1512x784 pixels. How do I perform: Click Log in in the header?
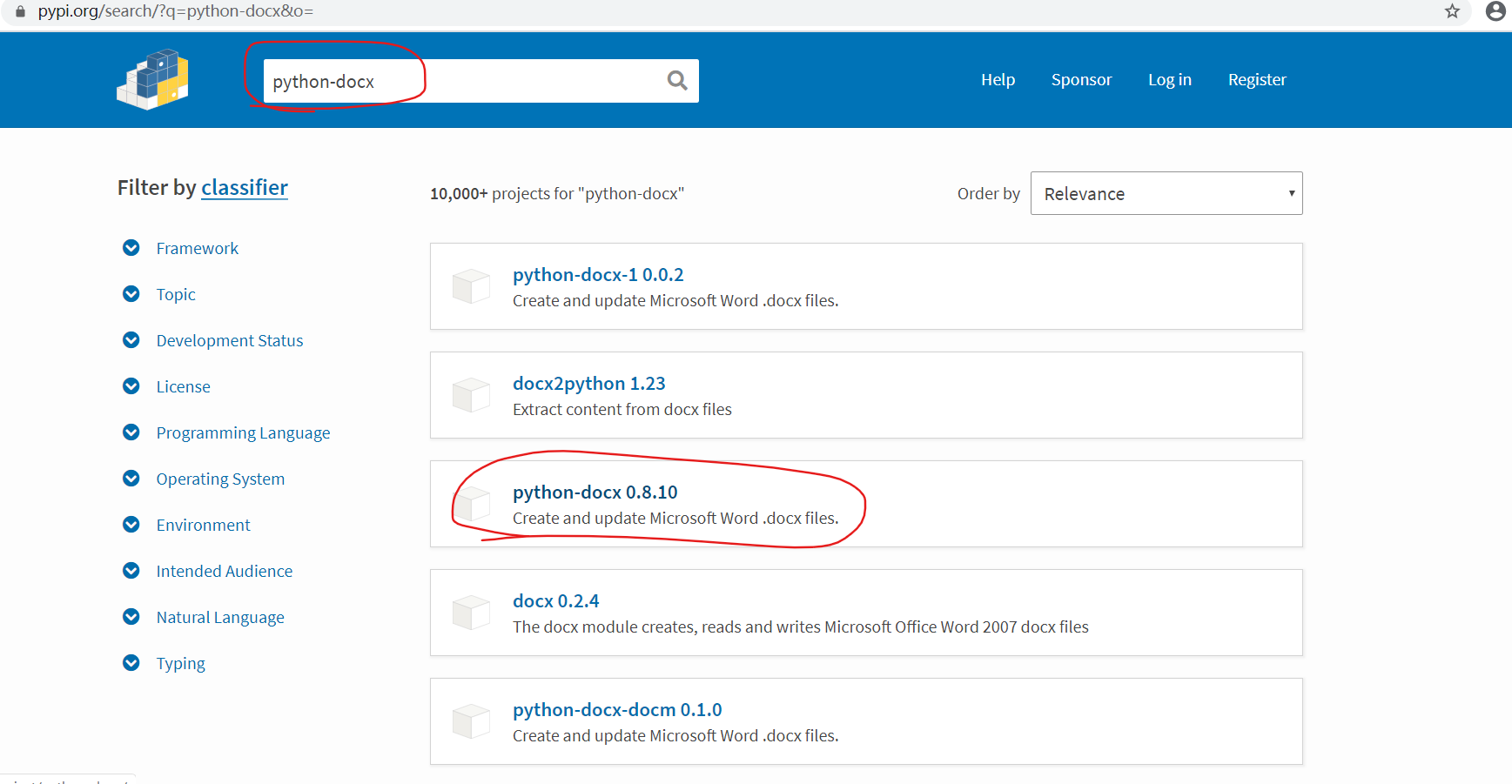[1169, 79]
